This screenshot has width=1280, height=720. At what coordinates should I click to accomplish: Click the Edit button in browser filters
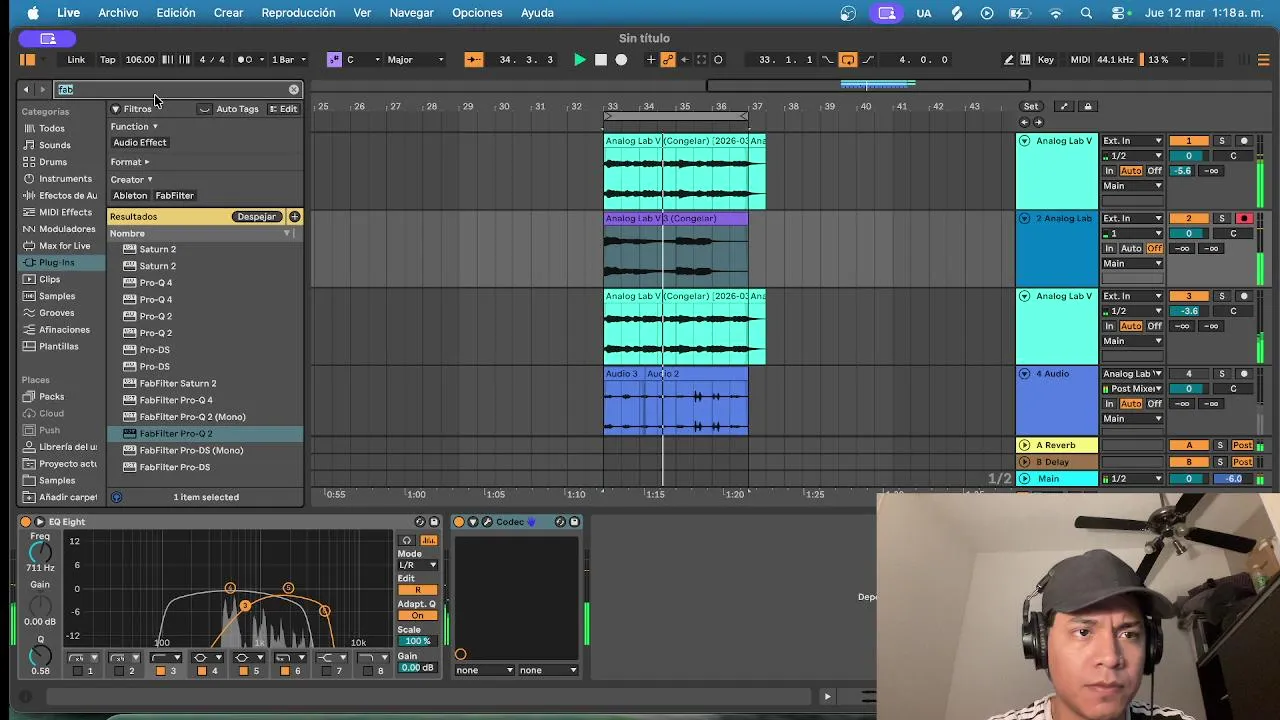pyautogui.click(x=283, y=109)
